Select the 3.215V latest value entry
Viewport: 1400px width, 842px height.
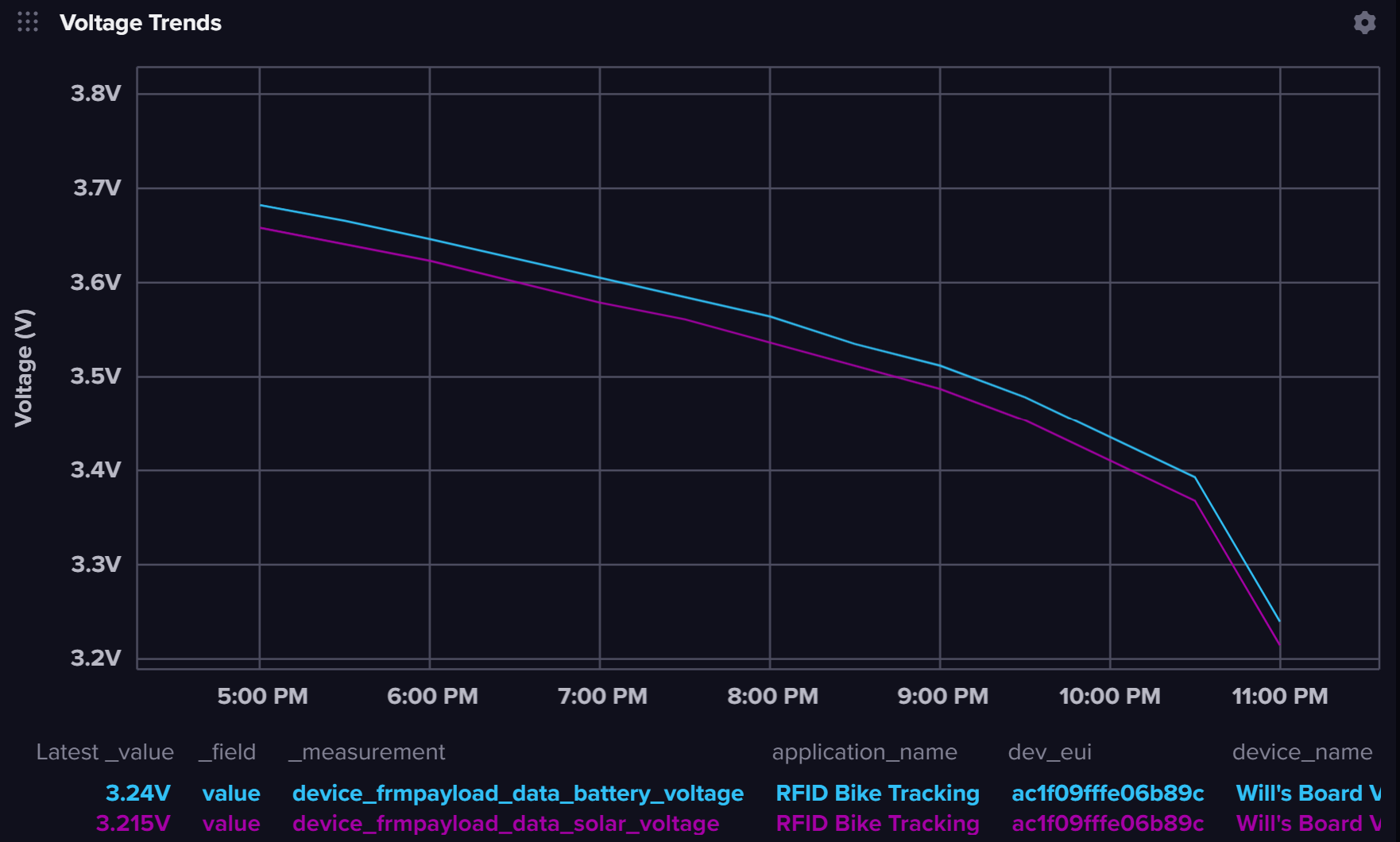tap(133, 823)
